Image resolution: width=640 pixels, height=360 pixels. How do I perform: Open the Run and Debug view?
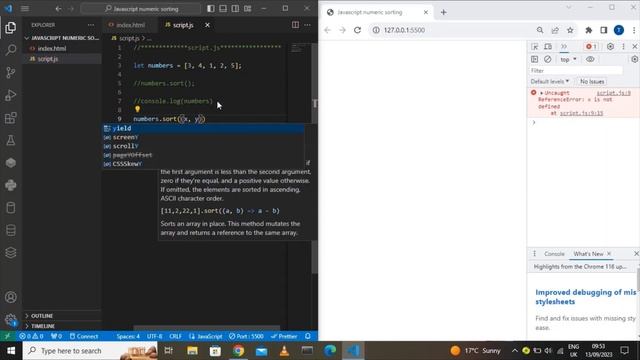click(11, 95)
